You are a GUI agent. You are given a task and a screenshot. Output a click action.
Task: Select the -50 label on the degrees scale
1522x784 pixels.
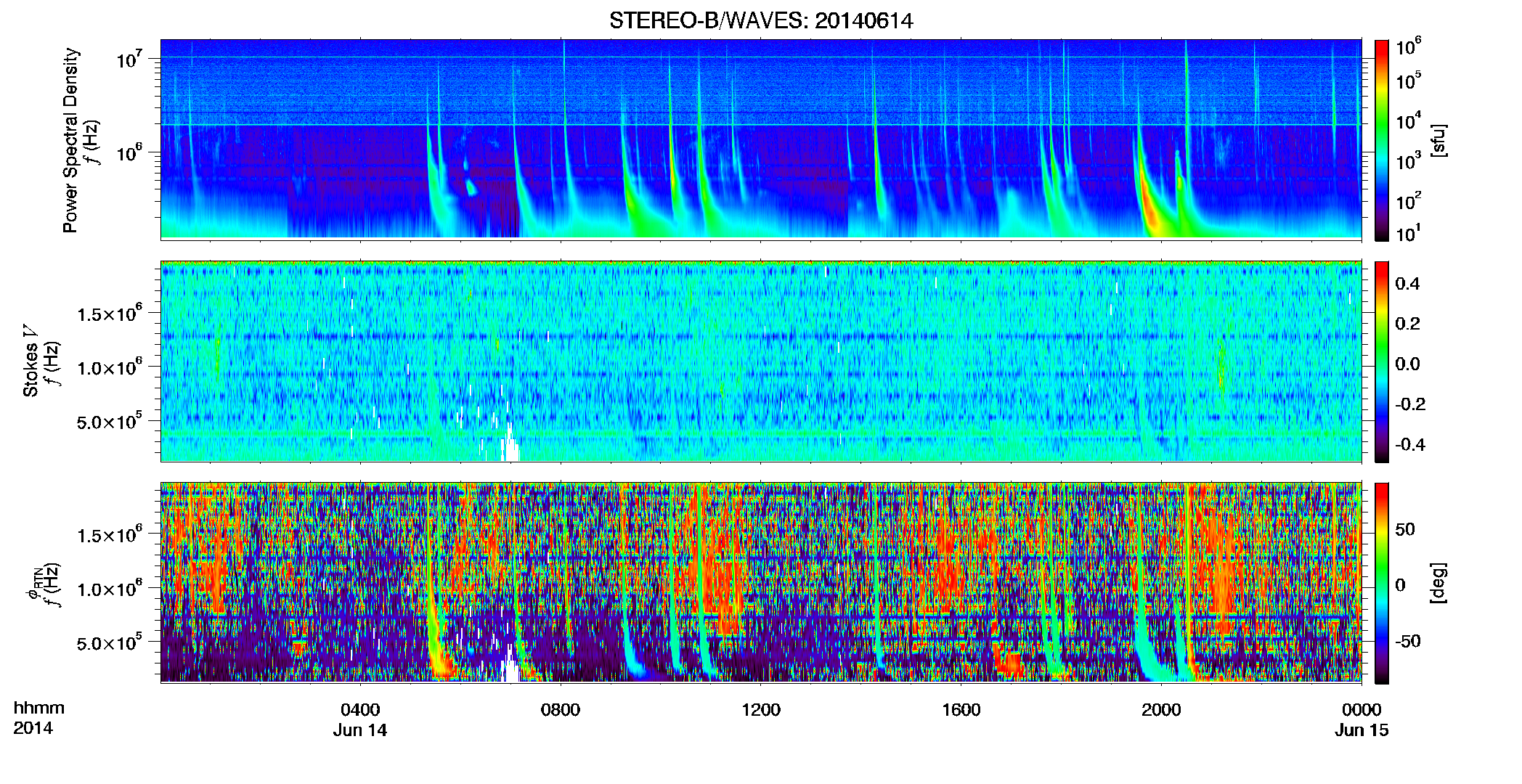[1407, 642]
